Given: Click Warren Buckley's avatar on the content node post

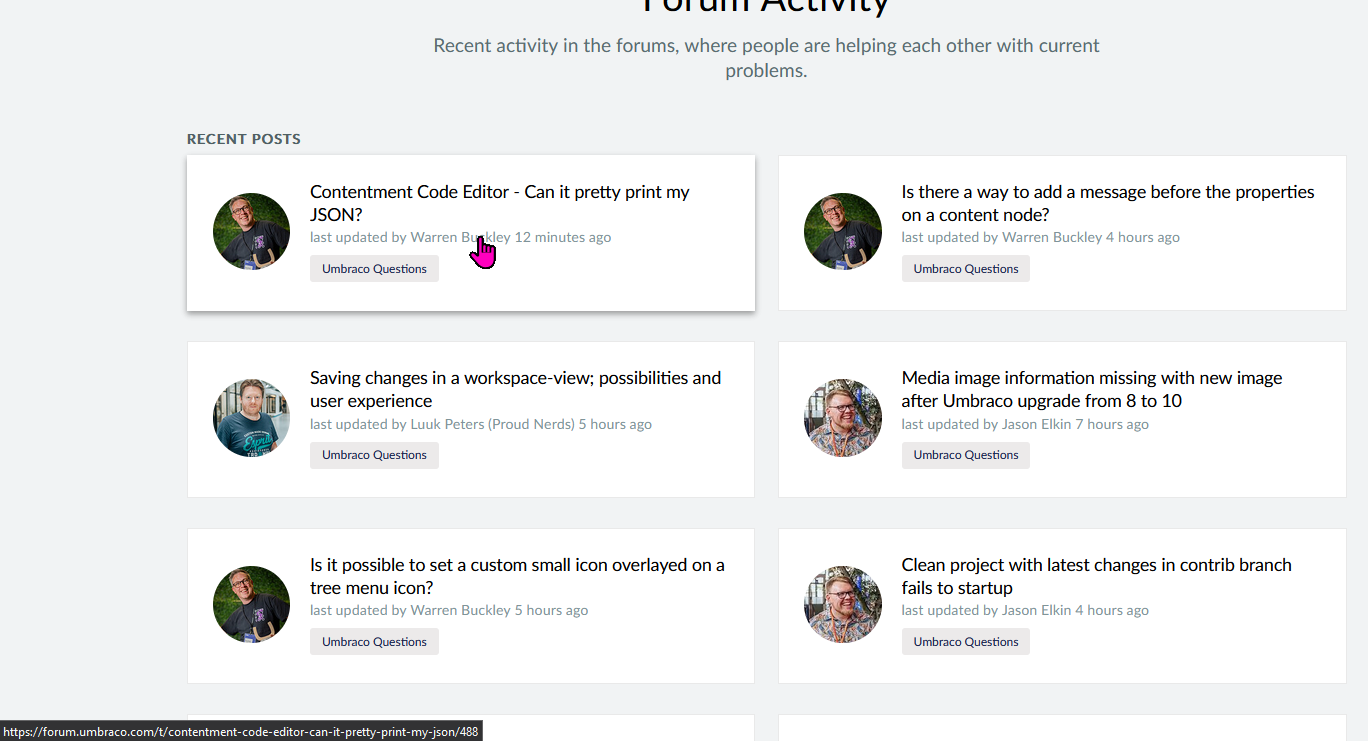Looking at the screenshot, I should click(x=843, y=232).
